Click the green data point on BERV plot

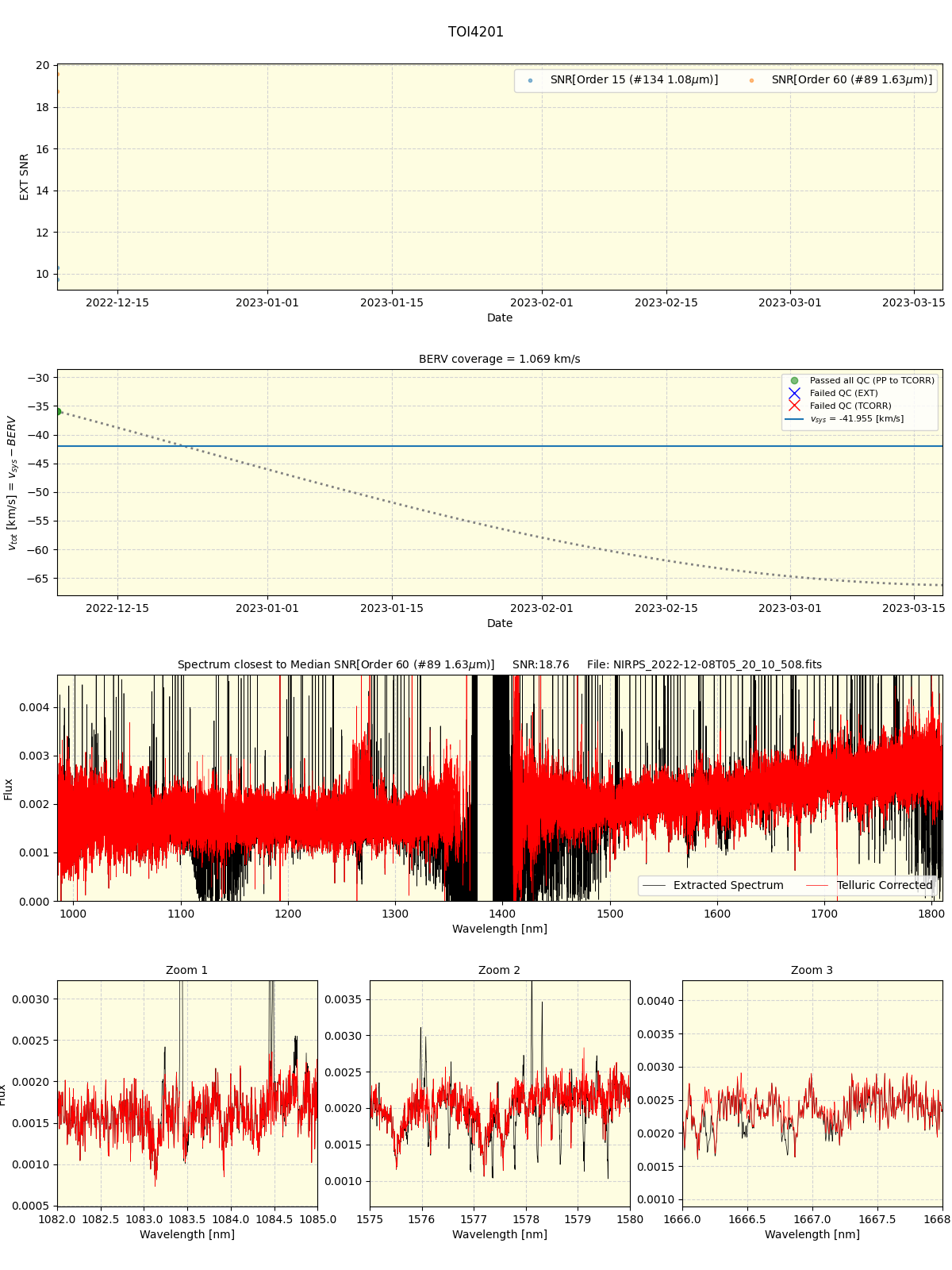[x=58, y=411]
